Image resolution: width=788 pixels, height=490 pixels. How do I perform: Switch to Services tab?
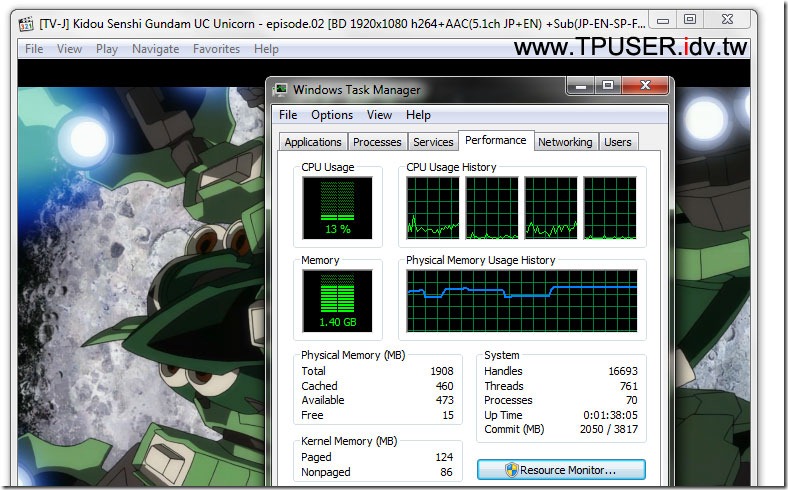pos(433,142)
